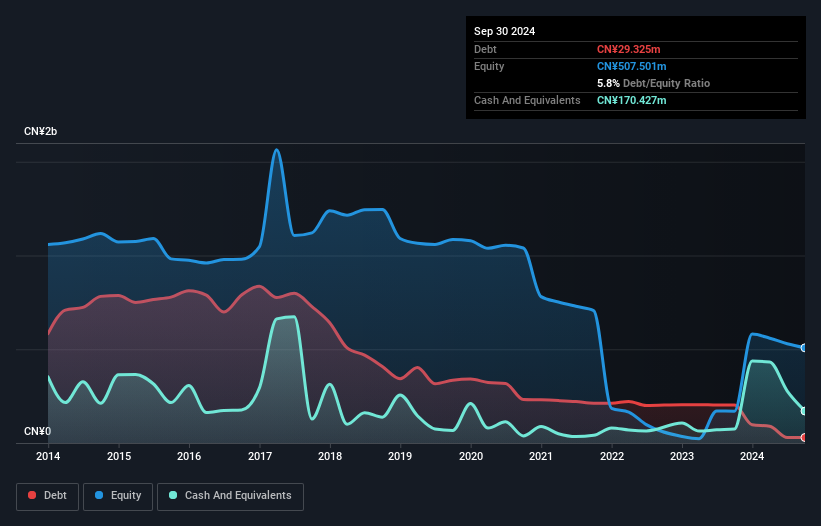Toggle the Debt legend button
821x526 pixels.
[x=47, y=496]
